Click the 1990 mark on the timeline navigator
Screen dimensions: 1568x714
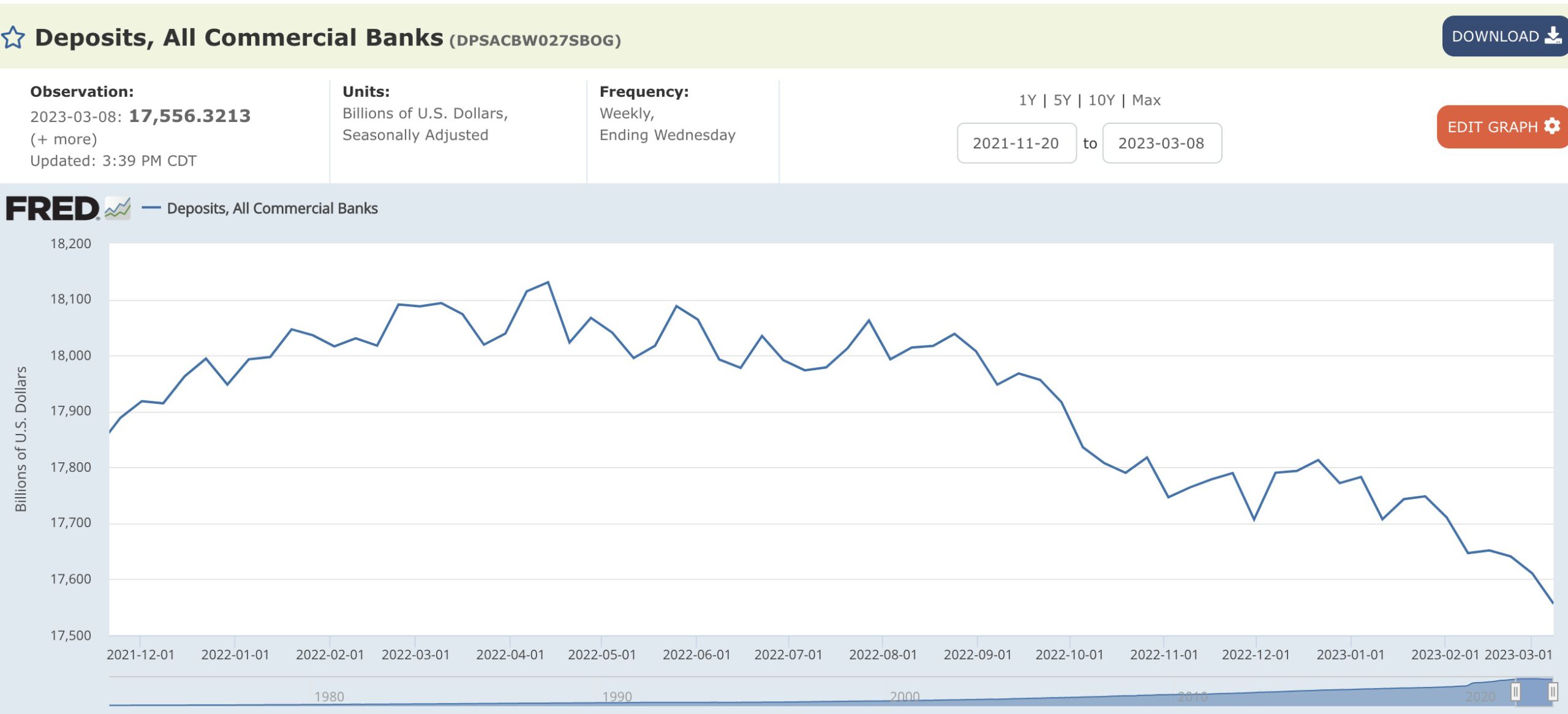617,696
